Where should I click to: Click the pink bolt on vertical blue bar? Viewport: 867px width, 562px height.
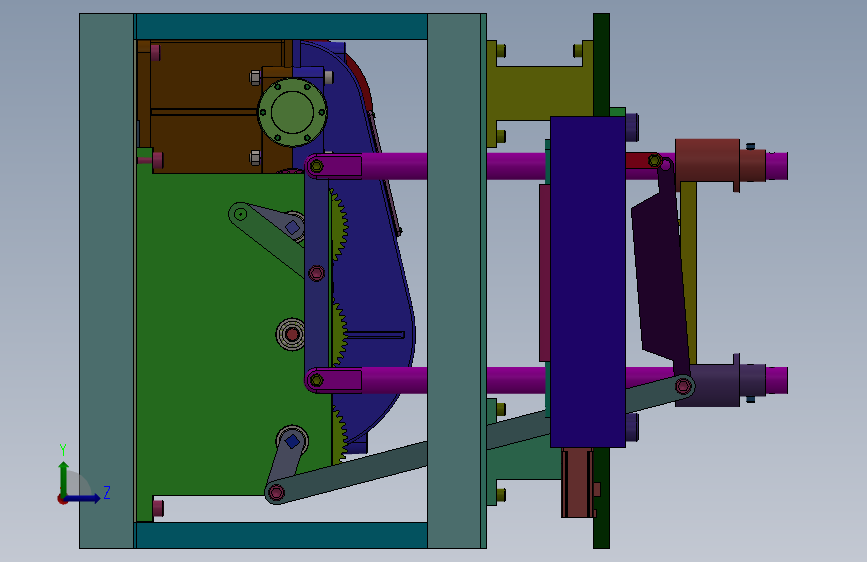[x=316, y=273]
